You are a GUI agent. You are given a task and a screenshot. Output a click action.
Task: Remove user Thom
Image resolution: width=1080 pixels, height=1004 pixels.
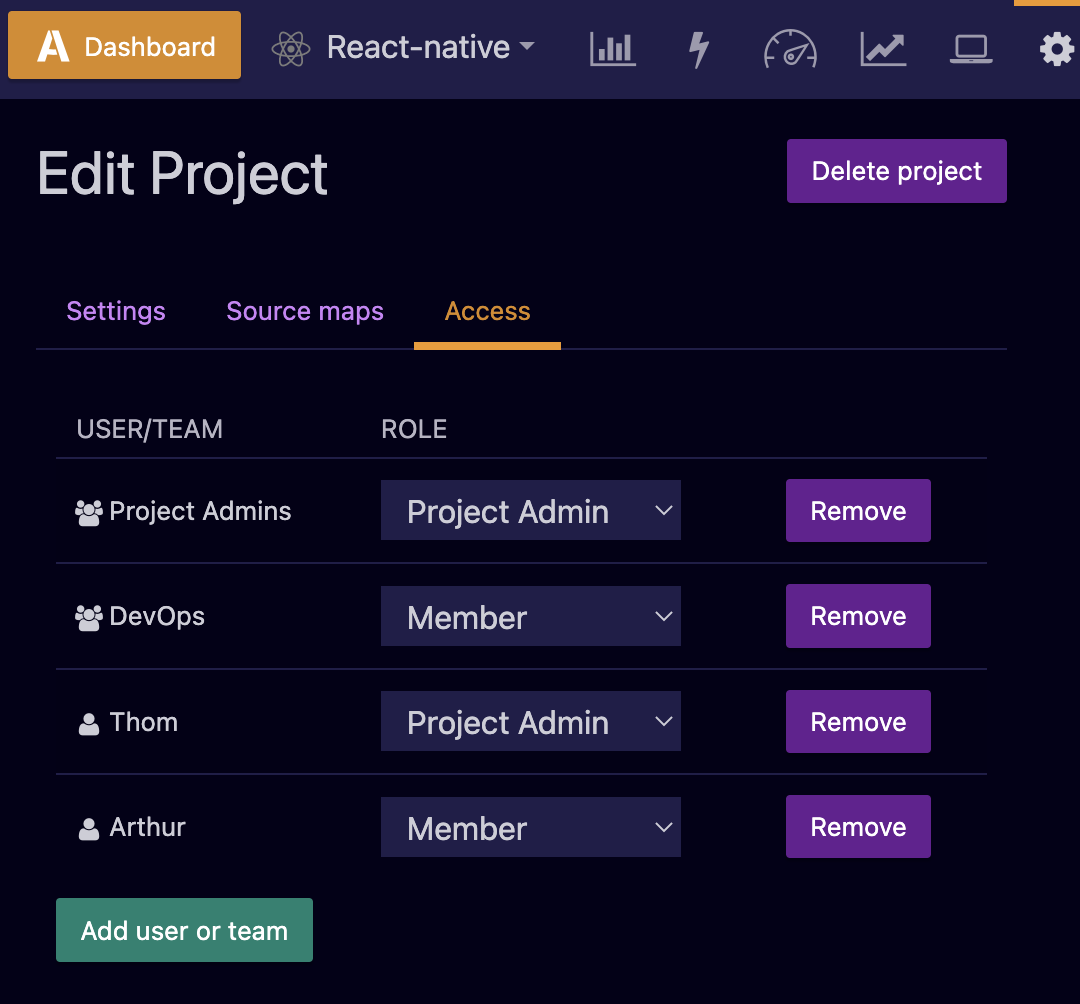[x=858, y=721]
